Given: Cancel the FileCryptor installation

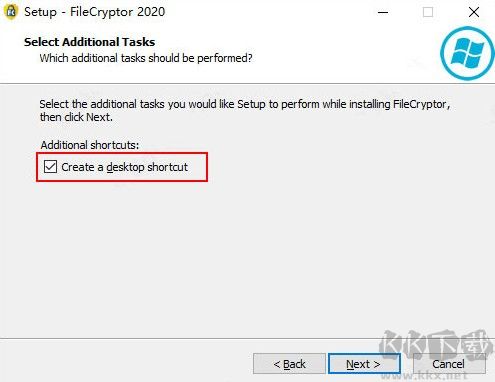Looking at the screenshot, I should 449,364.
